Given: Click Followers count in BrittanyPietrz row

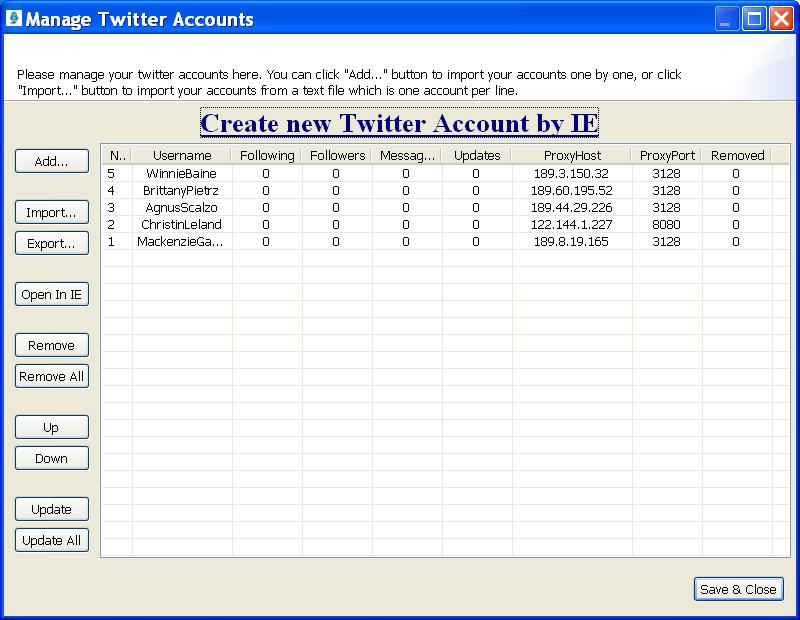Looking at the screenshot, I should pos(336,191).
